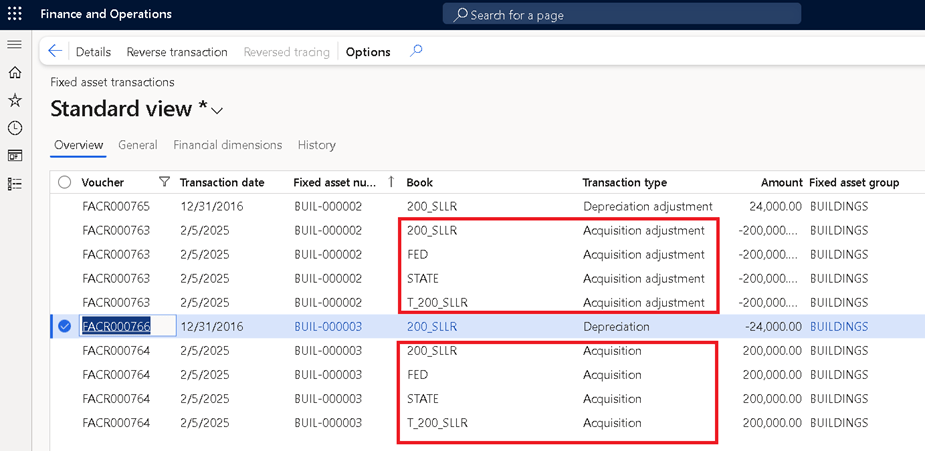Open the BUIL-000003 link in selected row
This screenshot has height=451, width=925.
(x=327, y=327)
